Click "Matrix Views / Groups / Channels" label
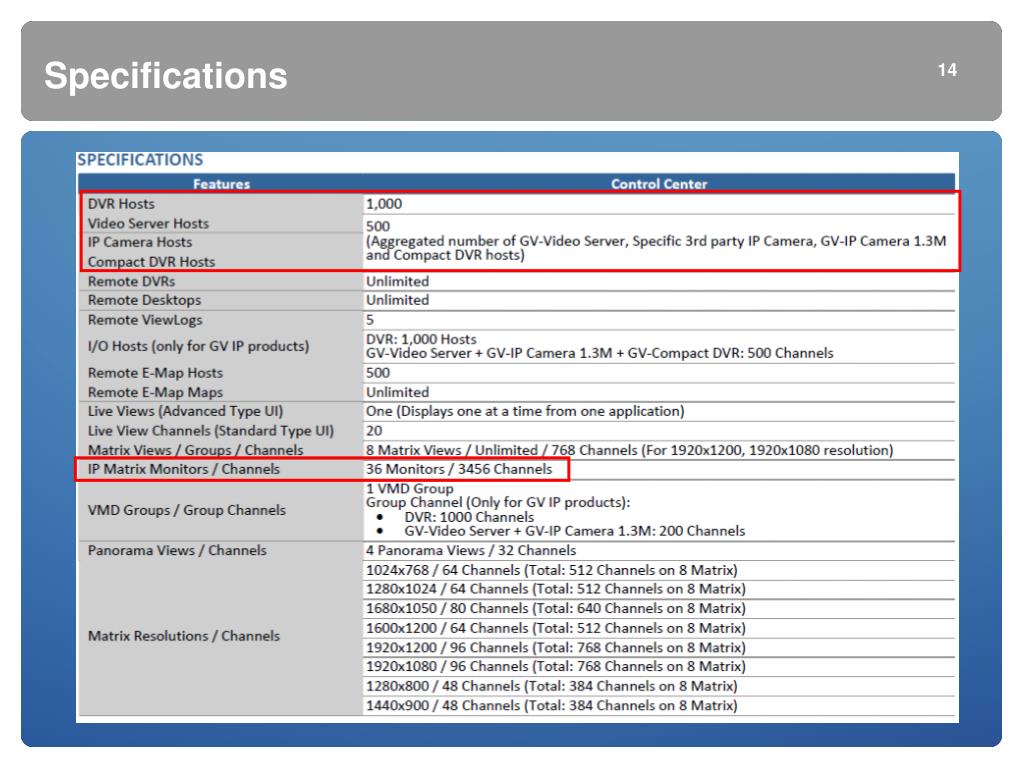The width and height of the screenshot is (1024, 768). 196,450
